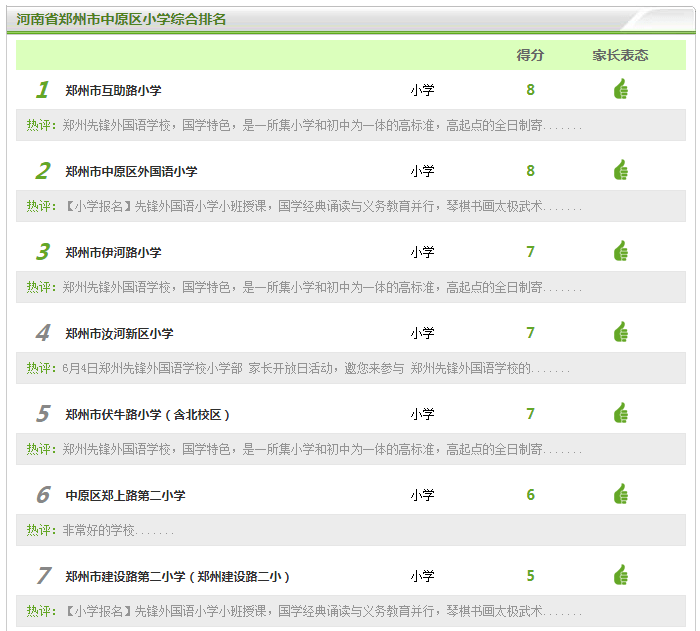Open 中原区郑上路第二小学 school link
Image resolution: width=700 pixels, height=631 pixels.
[125, 496]
